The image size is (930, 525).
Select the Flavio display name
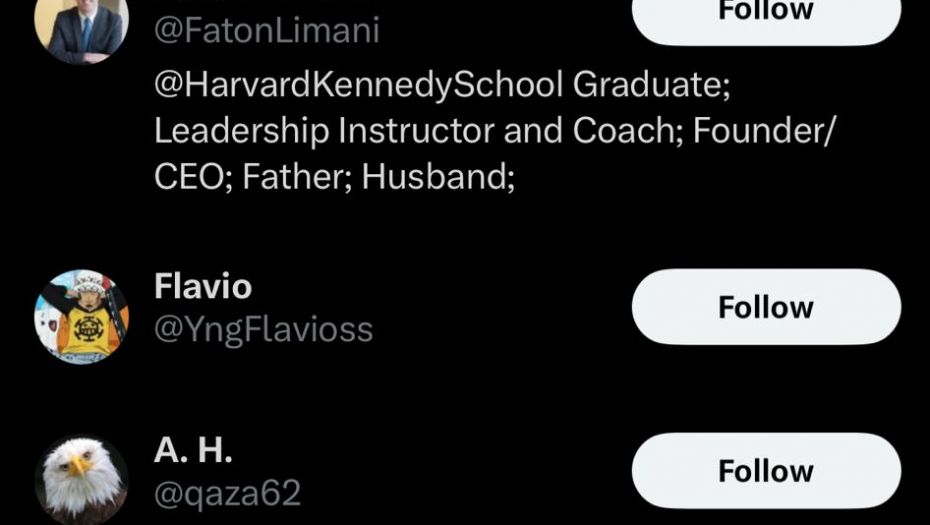pyautogui.click(x=203, y=287)
